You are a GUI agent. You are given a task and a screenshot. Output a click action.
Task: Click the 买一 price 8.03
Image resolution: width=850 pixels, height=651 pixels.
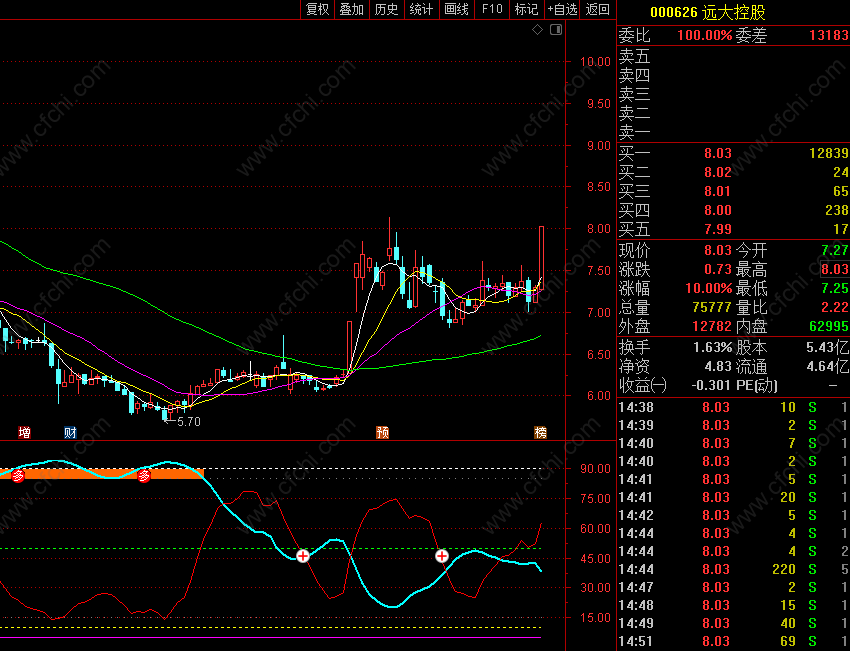pyautogui.click(x=718, y=153)
